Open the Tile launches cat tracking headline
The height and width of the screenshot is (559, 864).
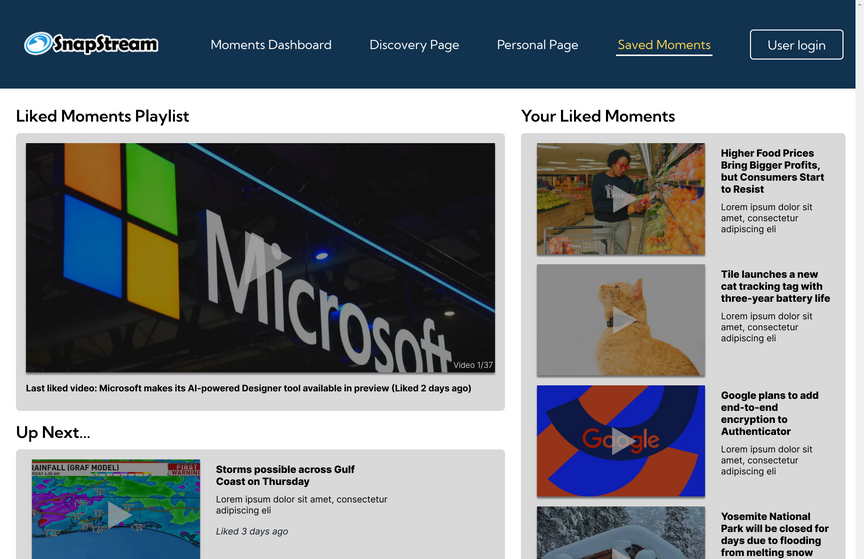click(775, 286)
